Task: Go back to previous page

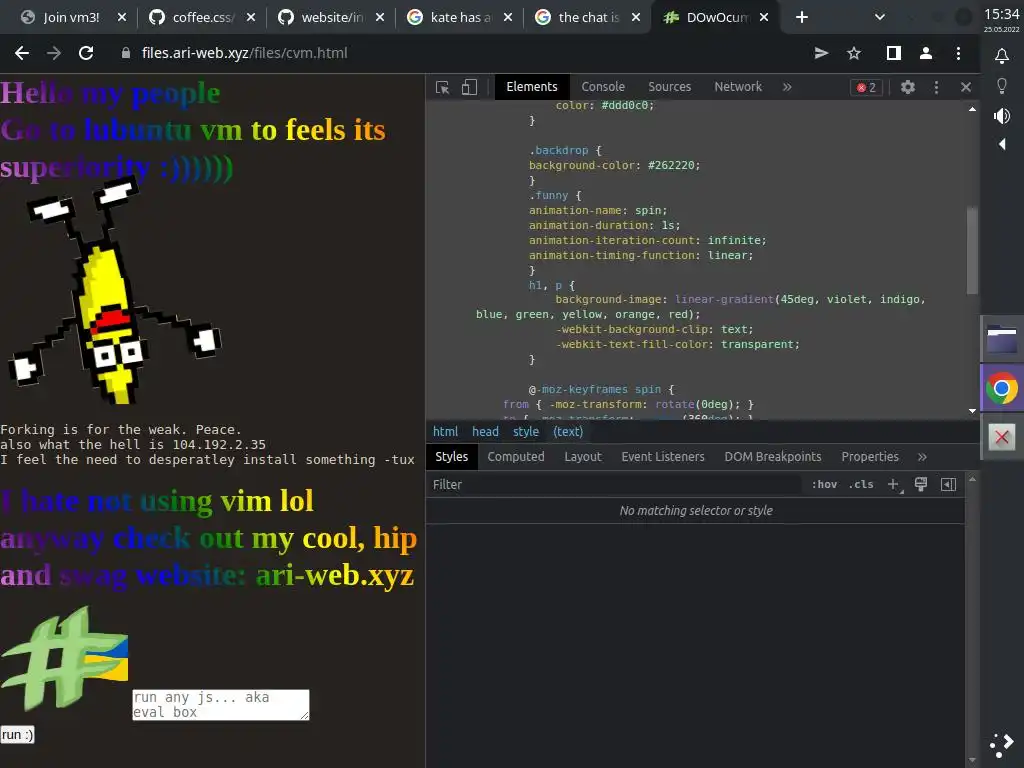Action: (x=22, y=54)
